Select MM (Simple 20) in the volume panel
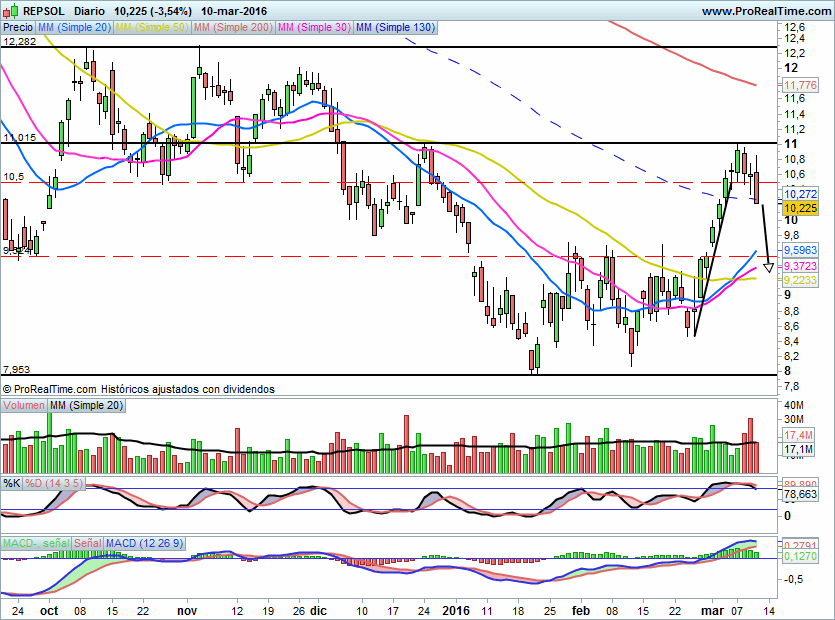The width and height of the screenshot is (835, 620). [x=86, y=405]
